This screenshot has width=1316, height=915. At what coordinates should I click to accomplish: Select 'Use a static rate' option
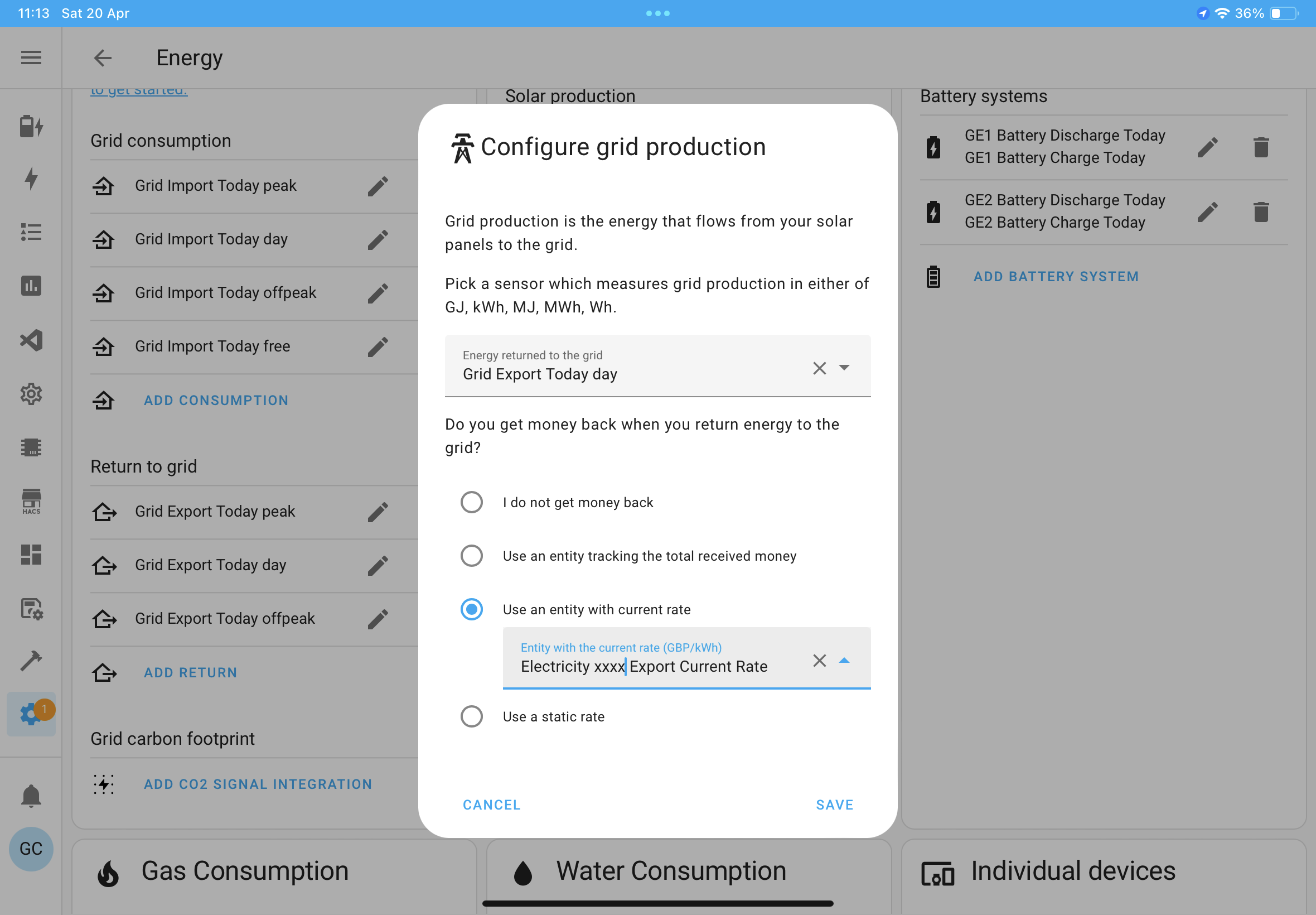(x=472, y=716)
